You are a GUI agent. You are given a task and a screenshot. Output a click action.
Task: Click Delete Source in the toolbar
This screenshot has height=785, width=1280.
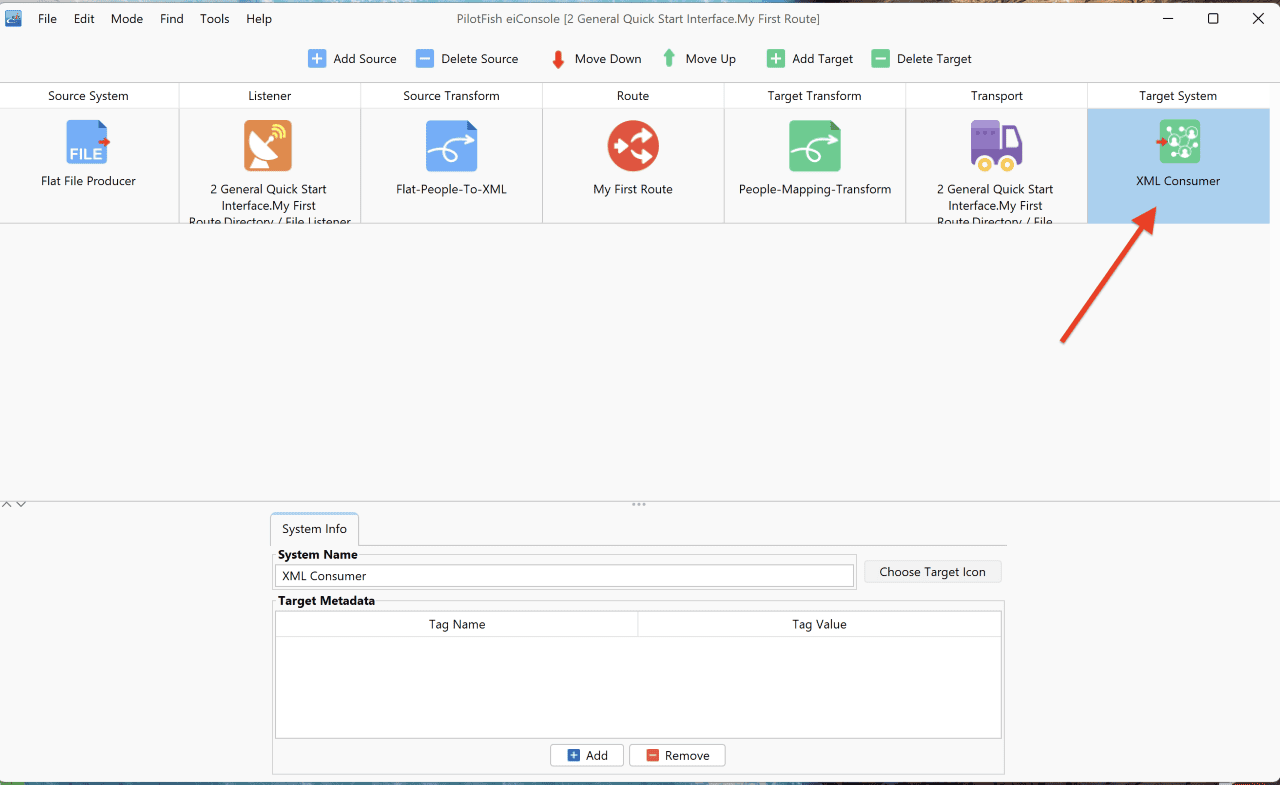467,59
